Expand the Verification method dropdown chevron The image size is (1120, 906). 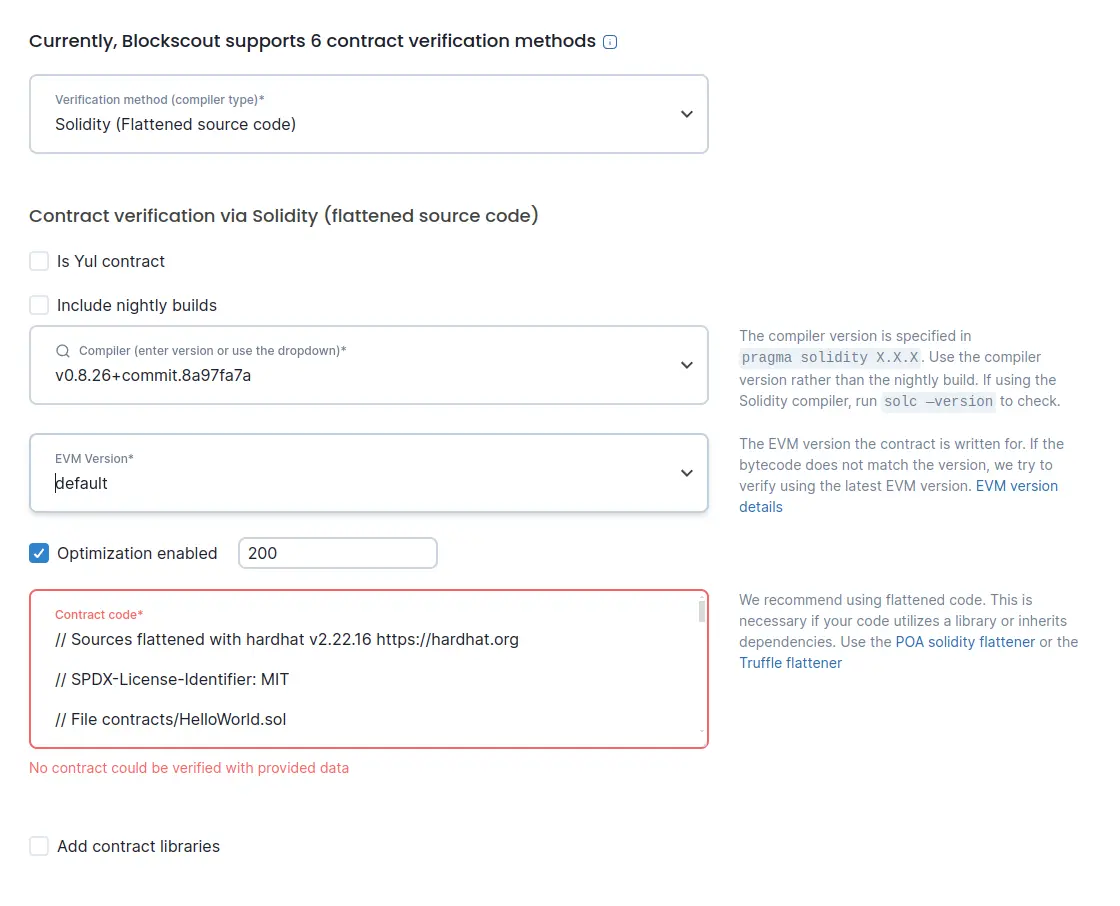click(x=686, y=114)
